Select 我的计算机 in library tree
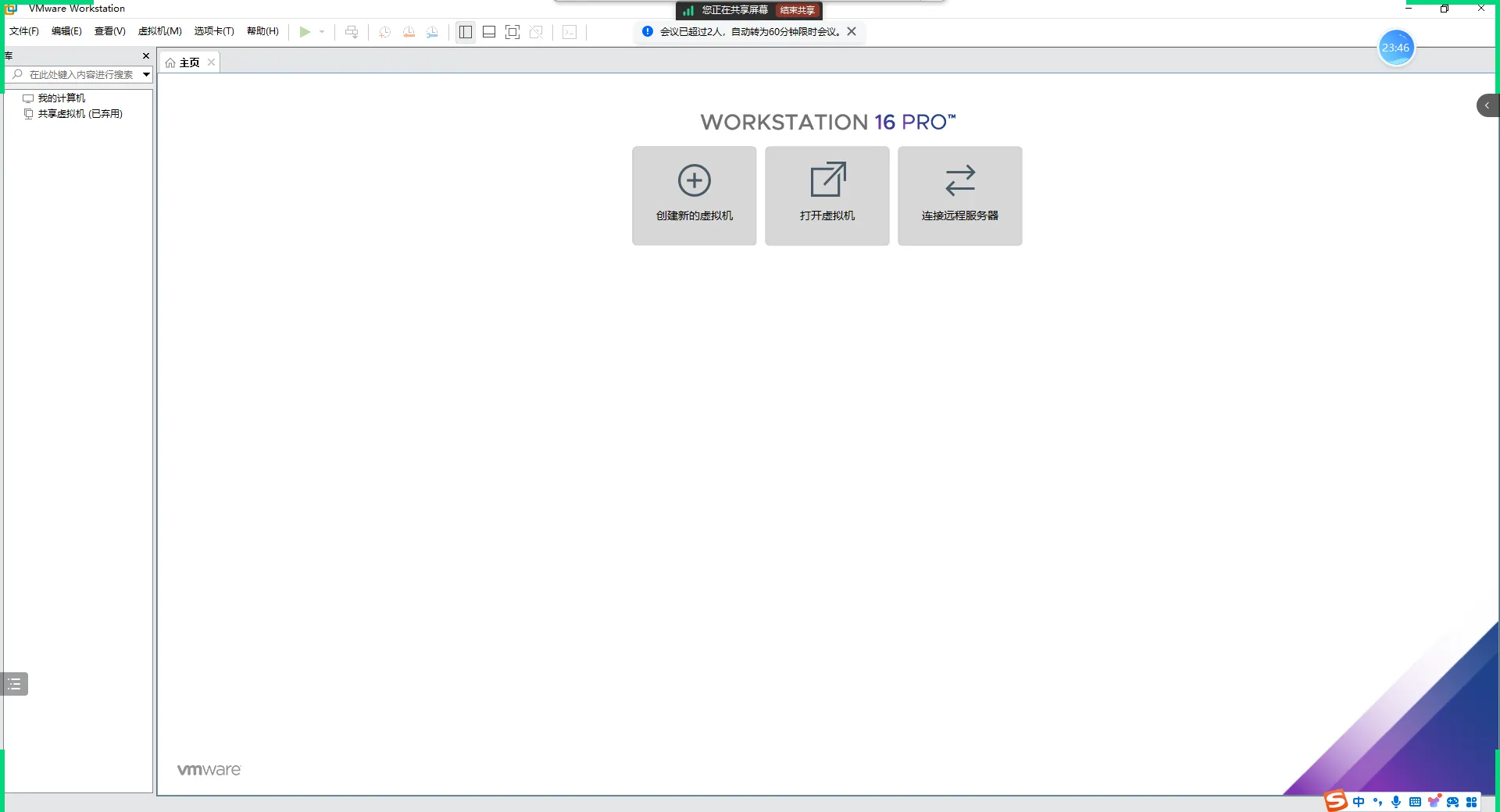1500x812 pixels. click(x=62, y=98)
